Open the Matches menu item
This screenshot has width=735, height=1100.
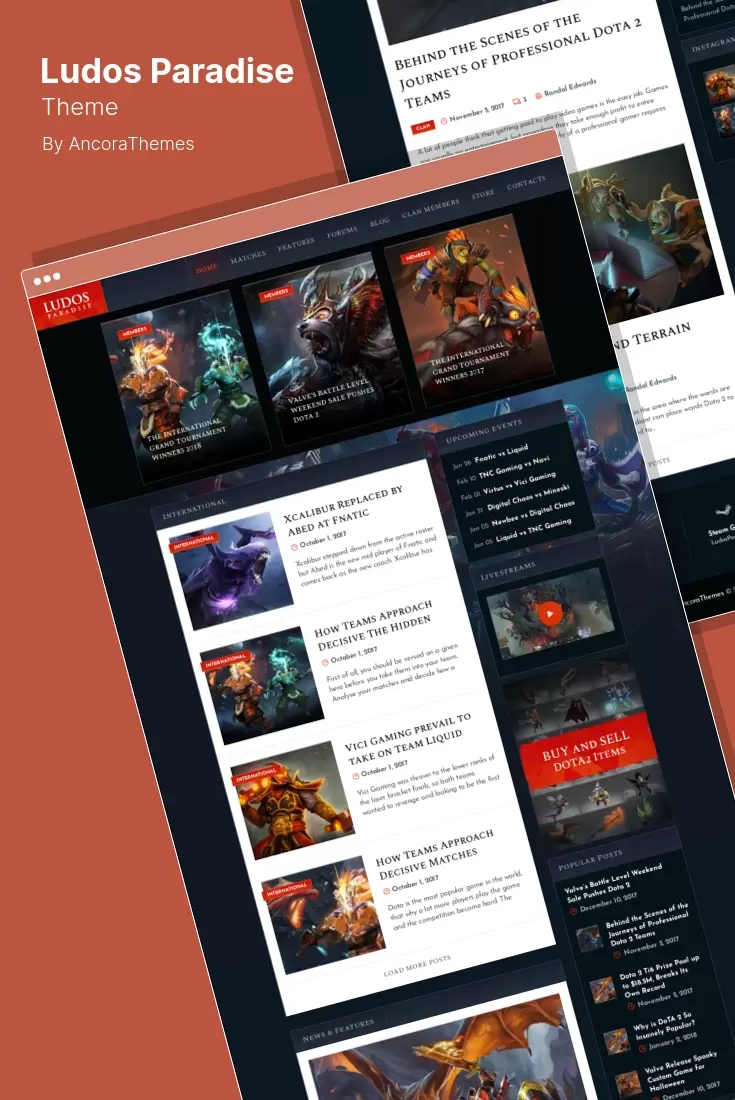click(248, 256)
